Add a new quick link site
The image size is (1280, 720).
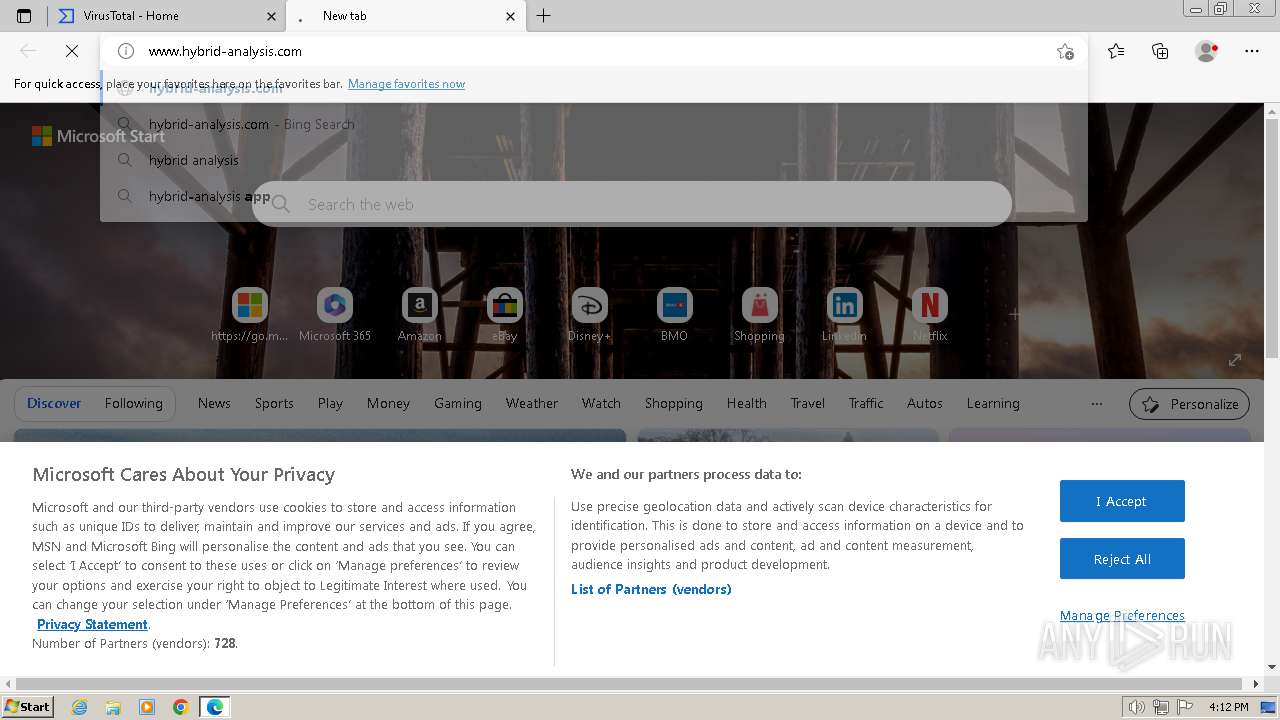(1014, 314)
